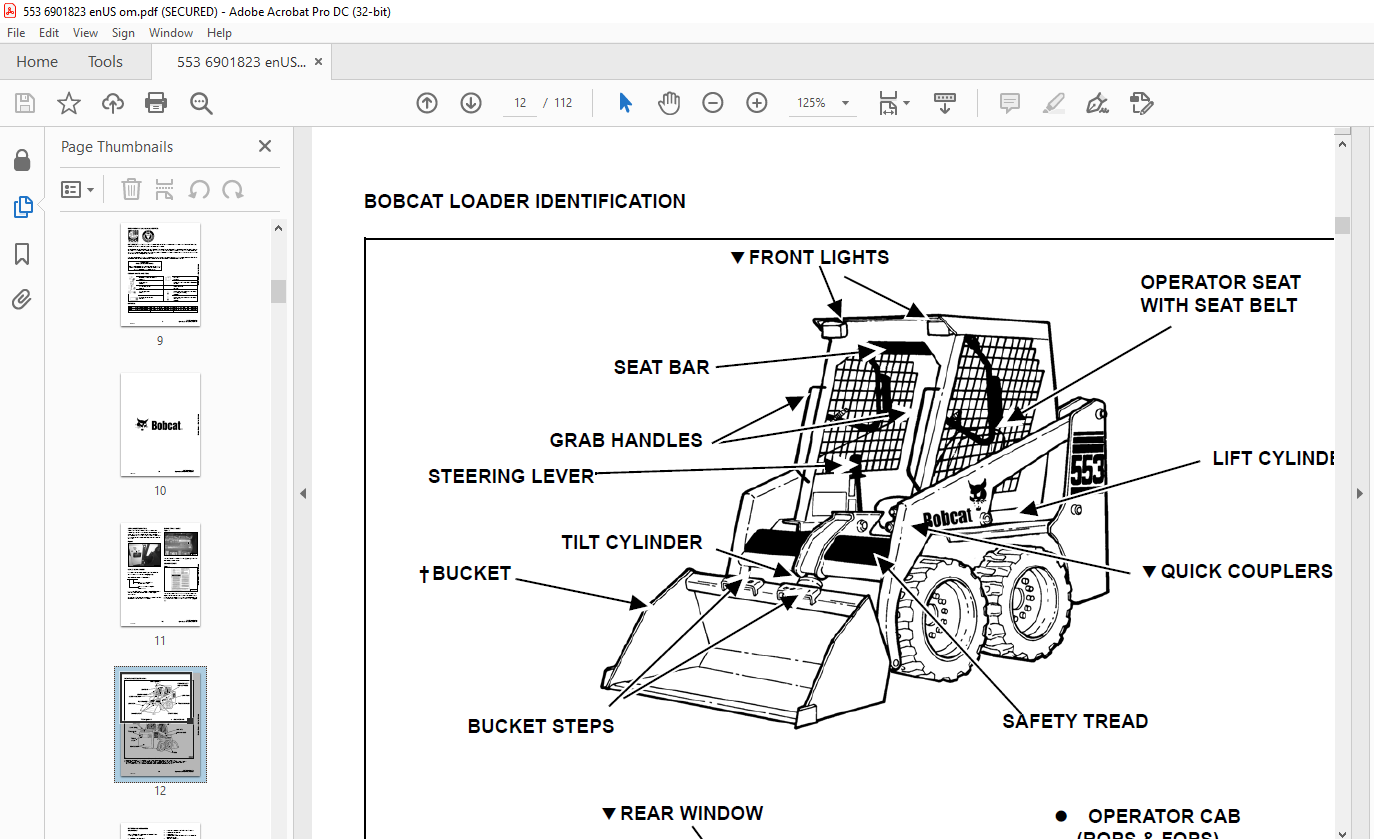Click thumbnails panel scroll up arrow

pos(279,229)
